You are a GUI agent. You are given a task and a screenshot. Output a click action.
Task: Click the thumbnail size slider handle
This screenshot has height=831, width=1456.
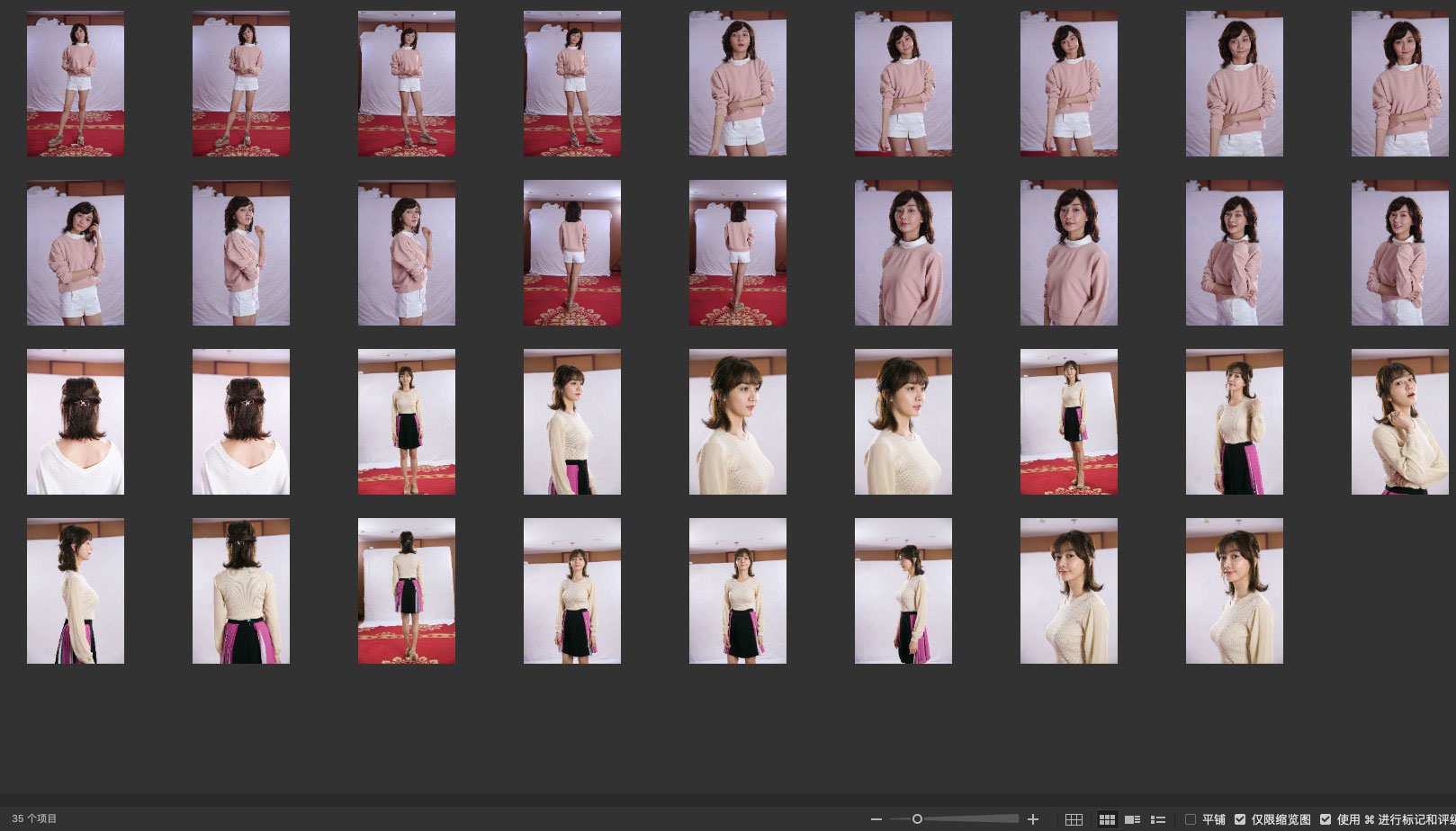click(917, 819)
